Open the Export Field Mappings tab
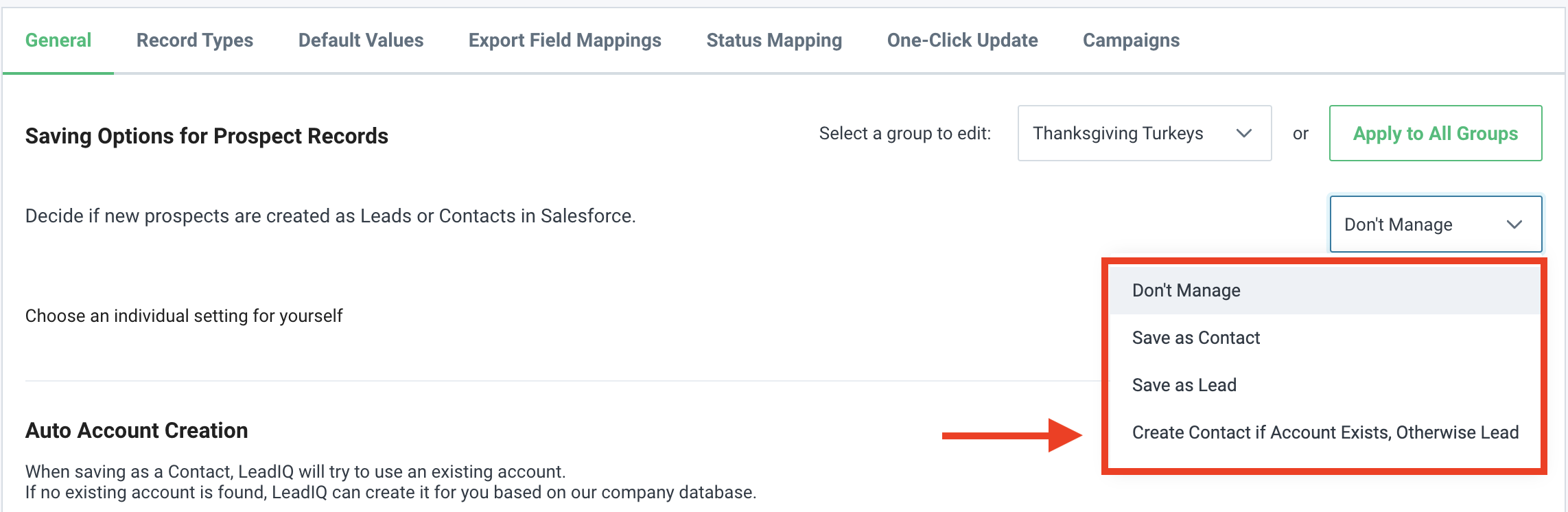The image size is (1568, 512). (565, 40)
